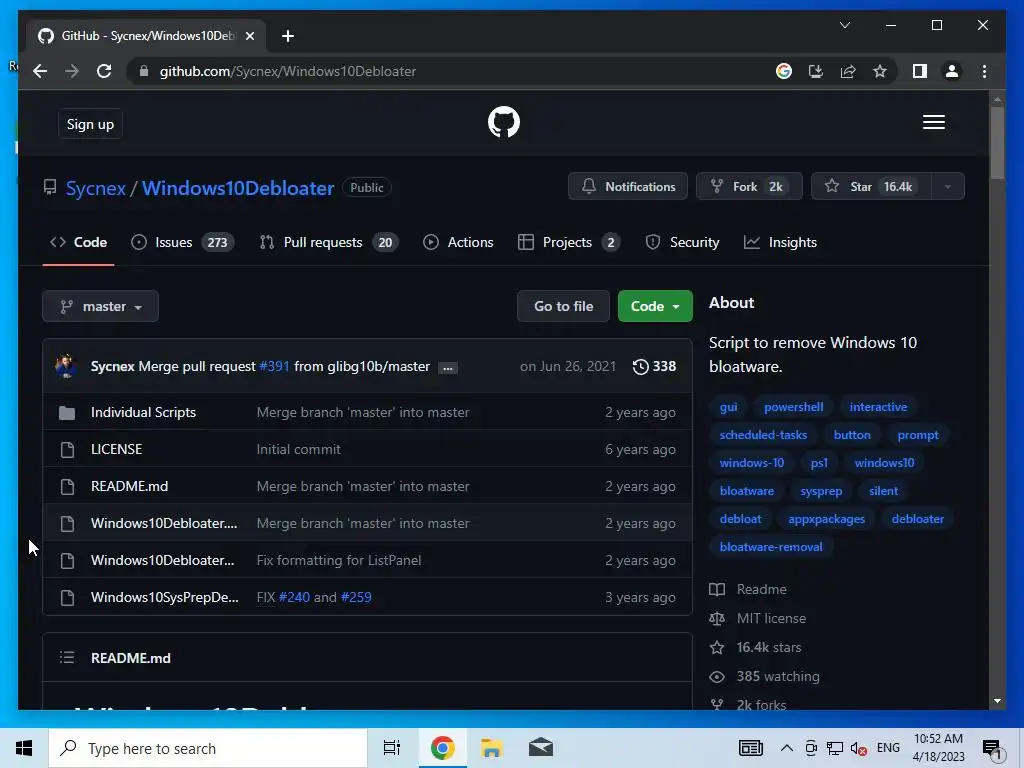Image resolution: width=1024 pixels, height=768 pixels.
Task: Open the Star lists dropdown arrow
Action: tap(947, 187)
